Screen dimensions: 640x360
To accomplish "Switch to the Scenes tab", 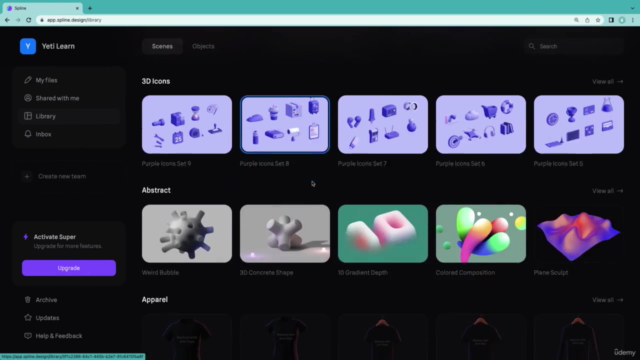I will coord(162,46).
